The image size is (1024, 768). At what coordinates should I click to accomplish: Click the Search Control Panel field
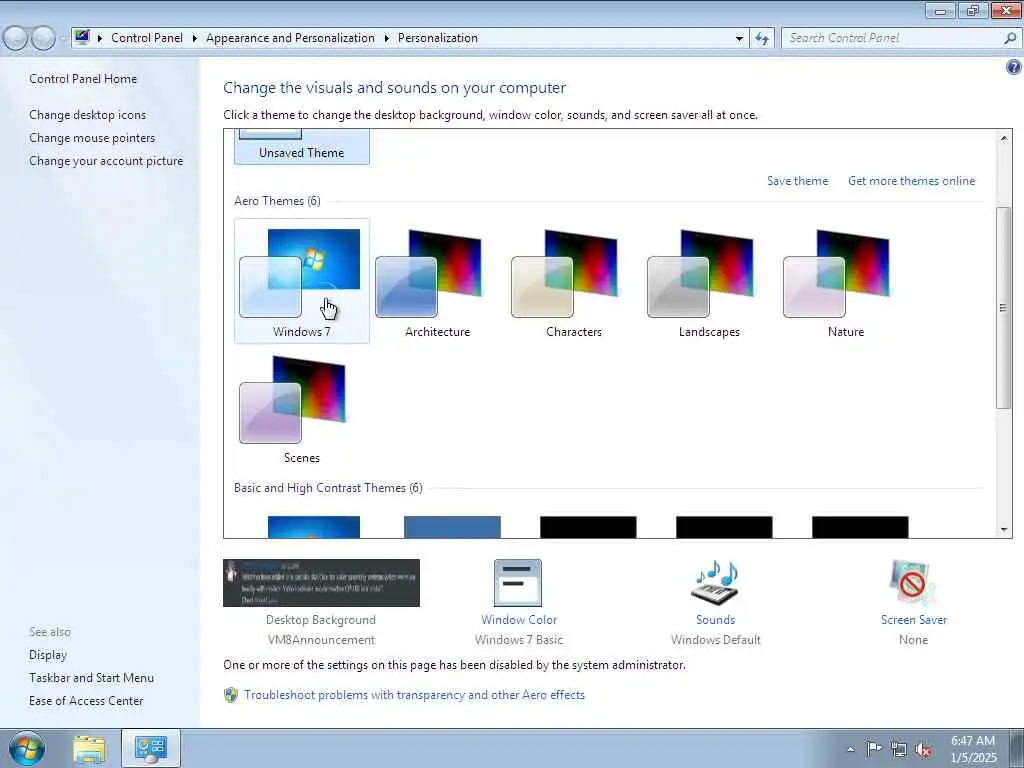891,38
